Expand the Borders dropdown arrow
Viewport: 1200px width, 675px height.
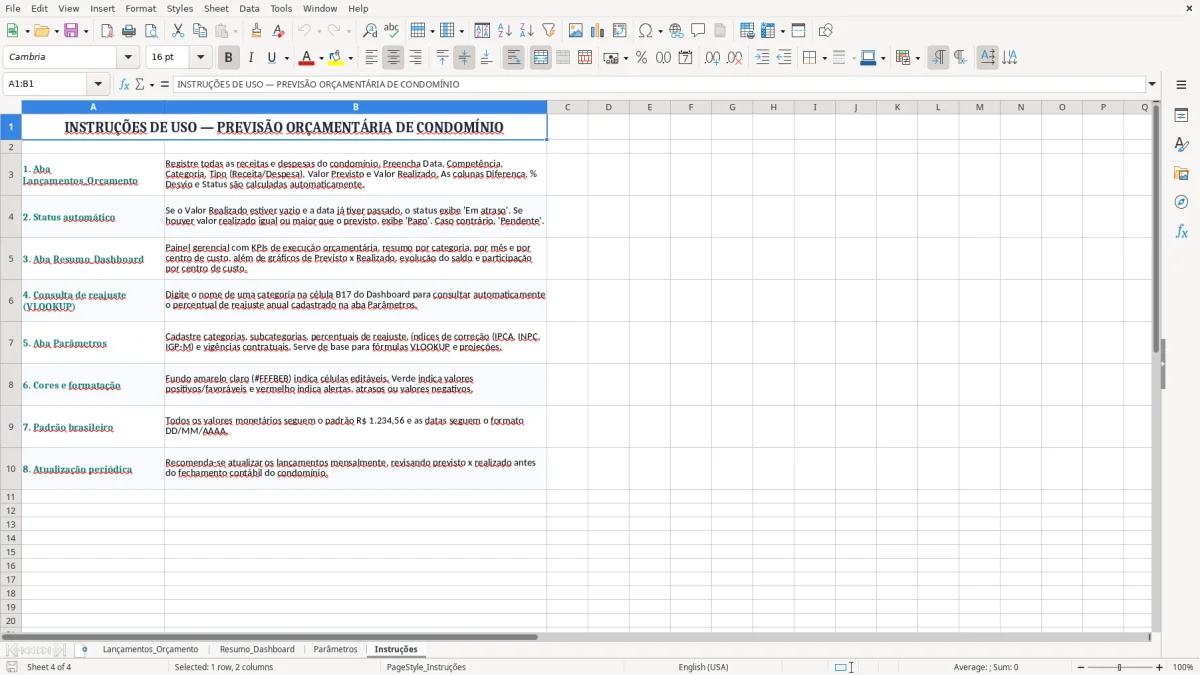pyautogui.click(x=823, y=58)
